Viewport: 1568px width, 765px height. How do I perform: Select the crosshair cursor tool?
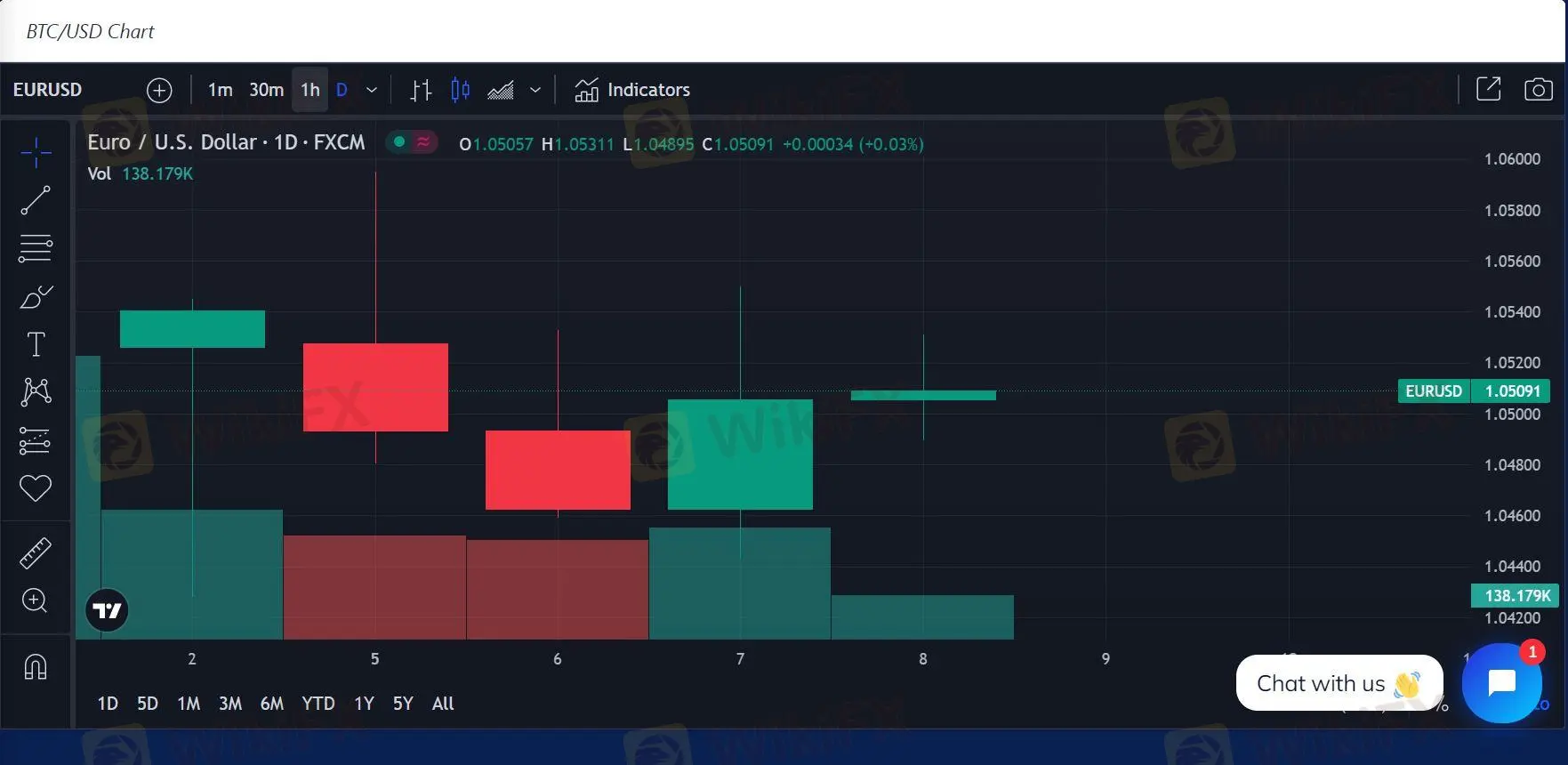36,153
